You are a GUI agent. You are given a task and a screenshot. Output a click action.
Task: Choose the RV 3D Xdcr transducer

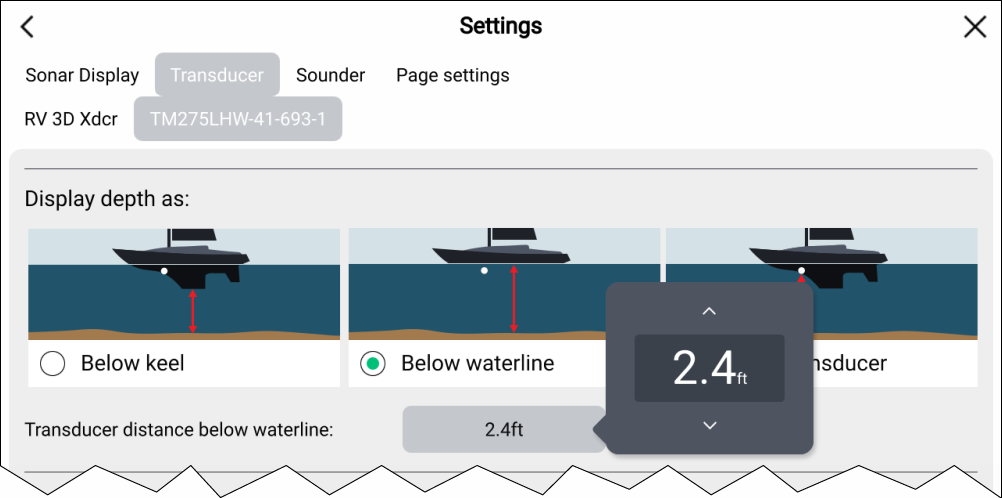coord(71,119)
